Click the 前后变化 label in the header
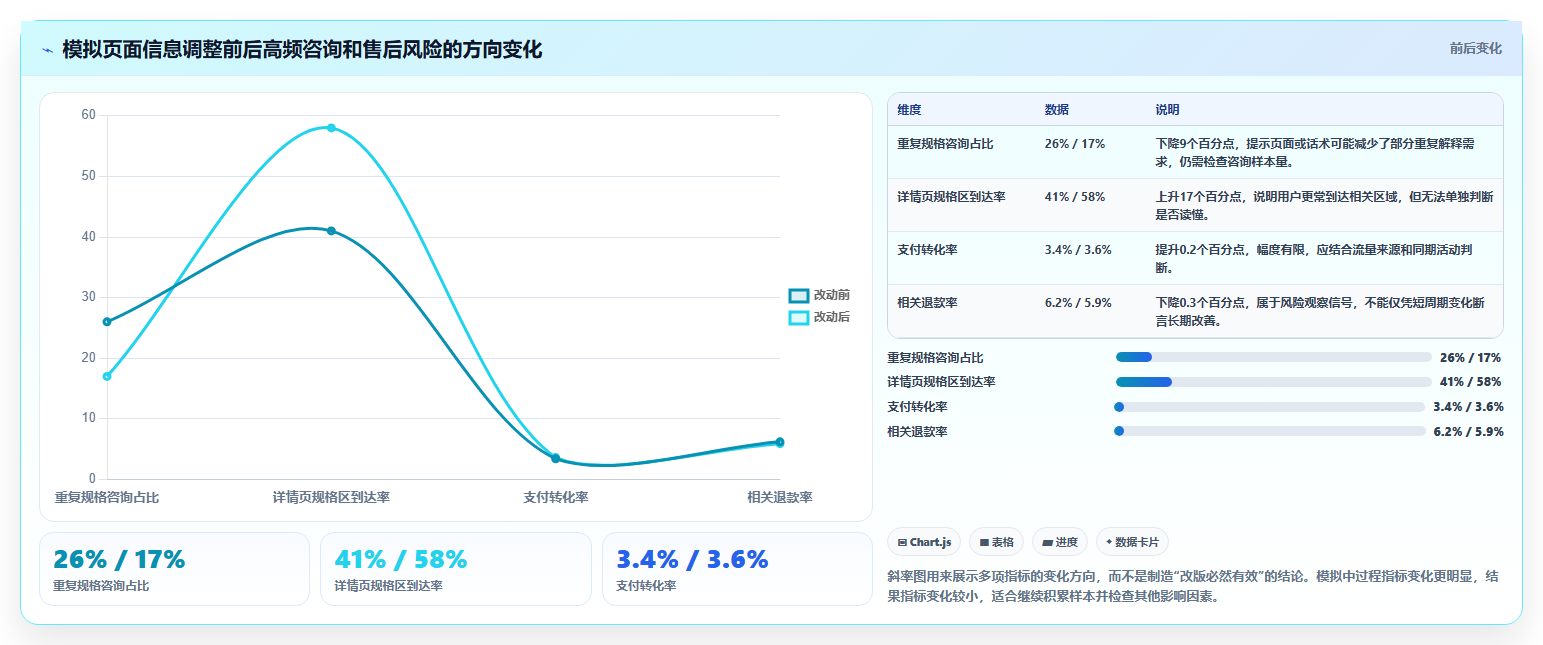The image size is (1543, 645). 1475,48
